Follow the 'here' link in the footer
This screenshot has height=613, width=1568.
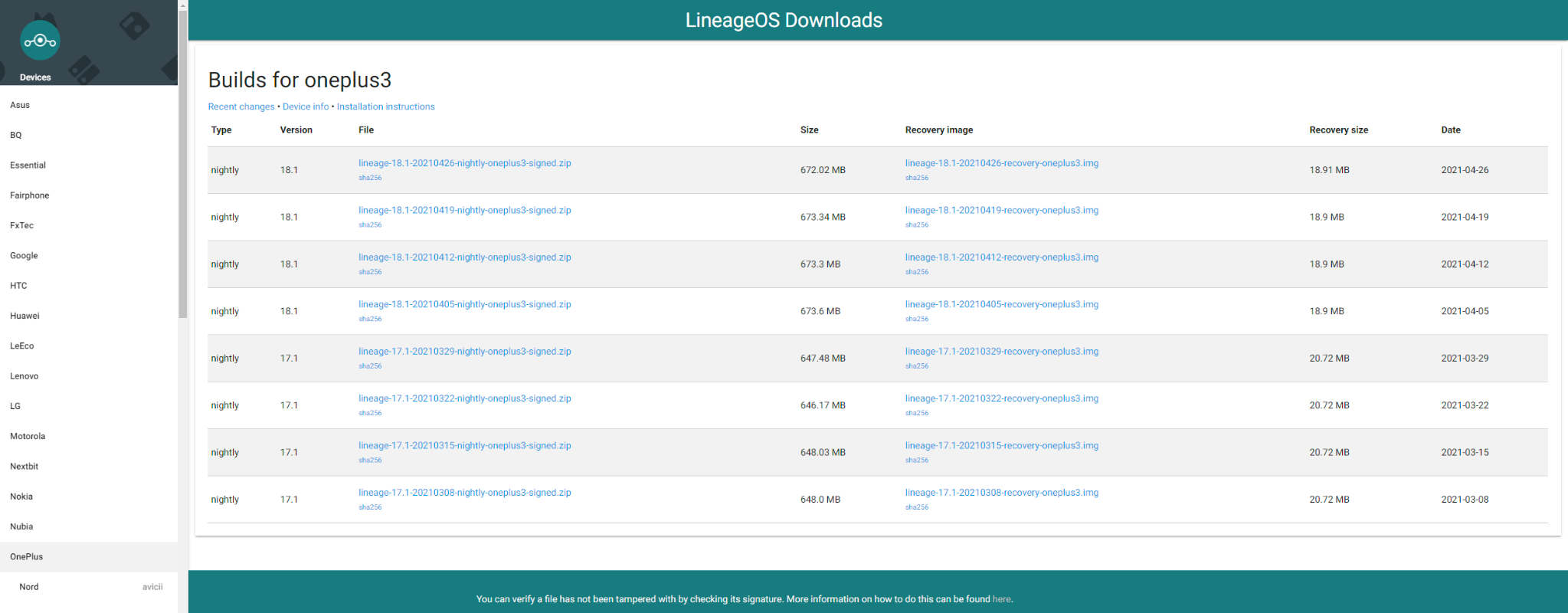click(x=1001, y=599)
